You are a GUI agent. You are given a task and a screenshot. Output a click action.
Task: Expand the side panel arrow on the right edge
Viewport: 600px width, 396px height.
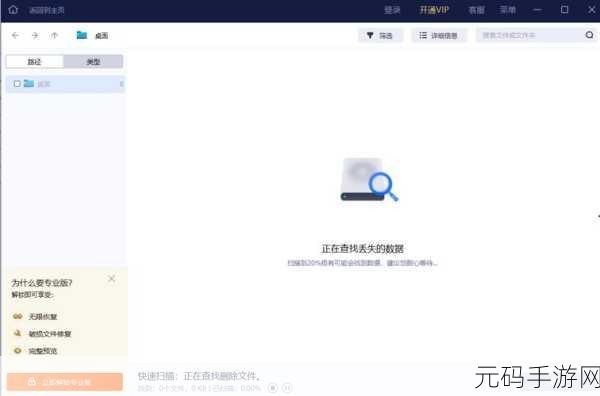pos(598,216)
